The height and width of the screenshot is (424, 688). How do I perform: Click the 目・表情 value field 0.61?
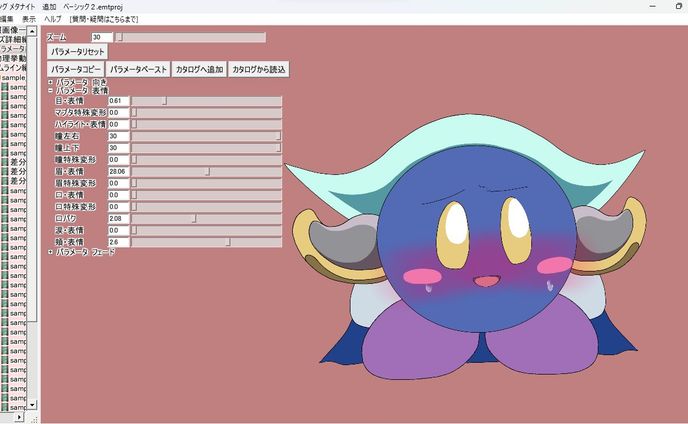point(118,101)
